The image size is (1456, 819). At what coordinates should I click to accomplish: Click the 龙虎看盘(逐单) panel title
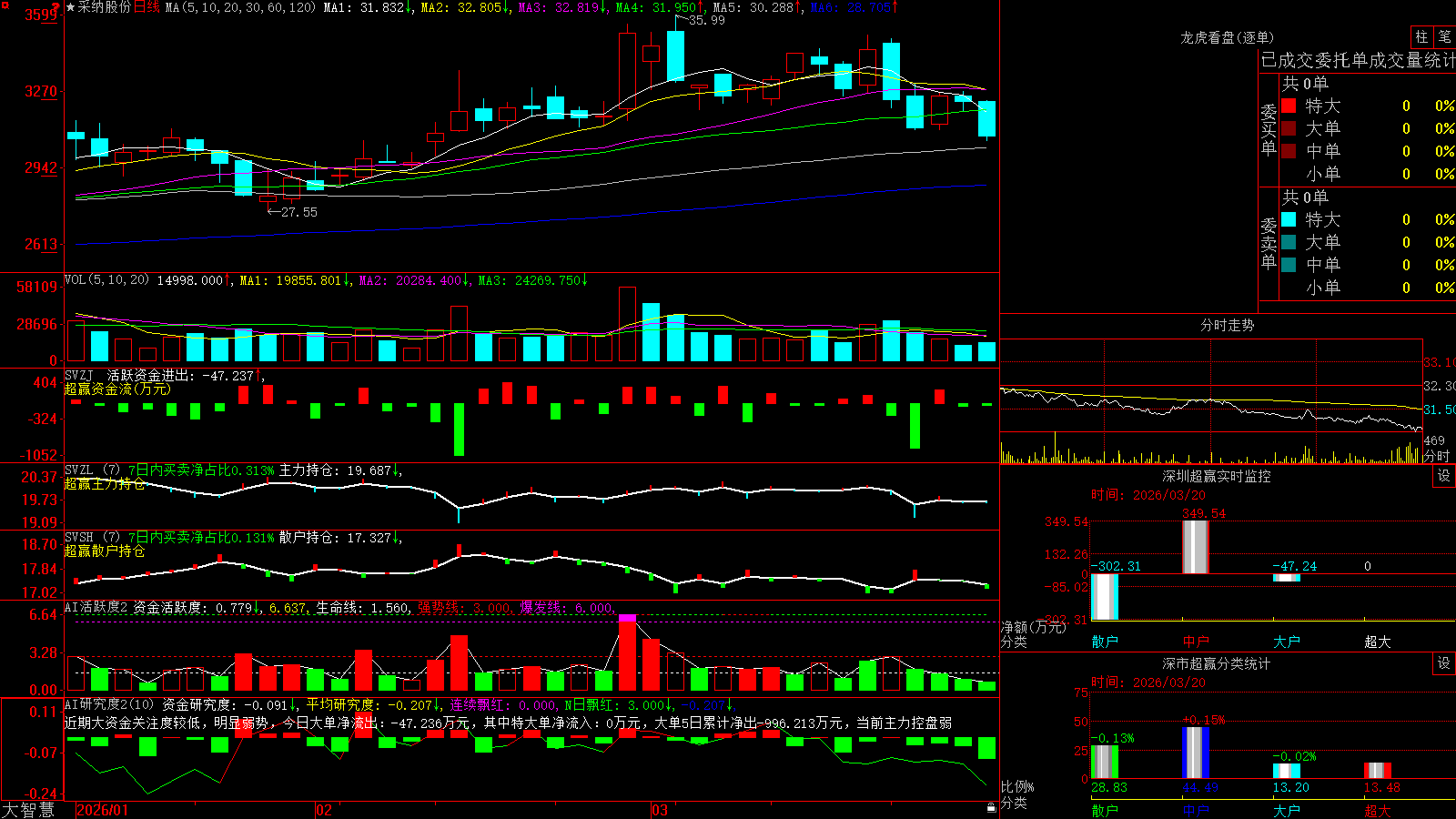[x=1227, y=37]
